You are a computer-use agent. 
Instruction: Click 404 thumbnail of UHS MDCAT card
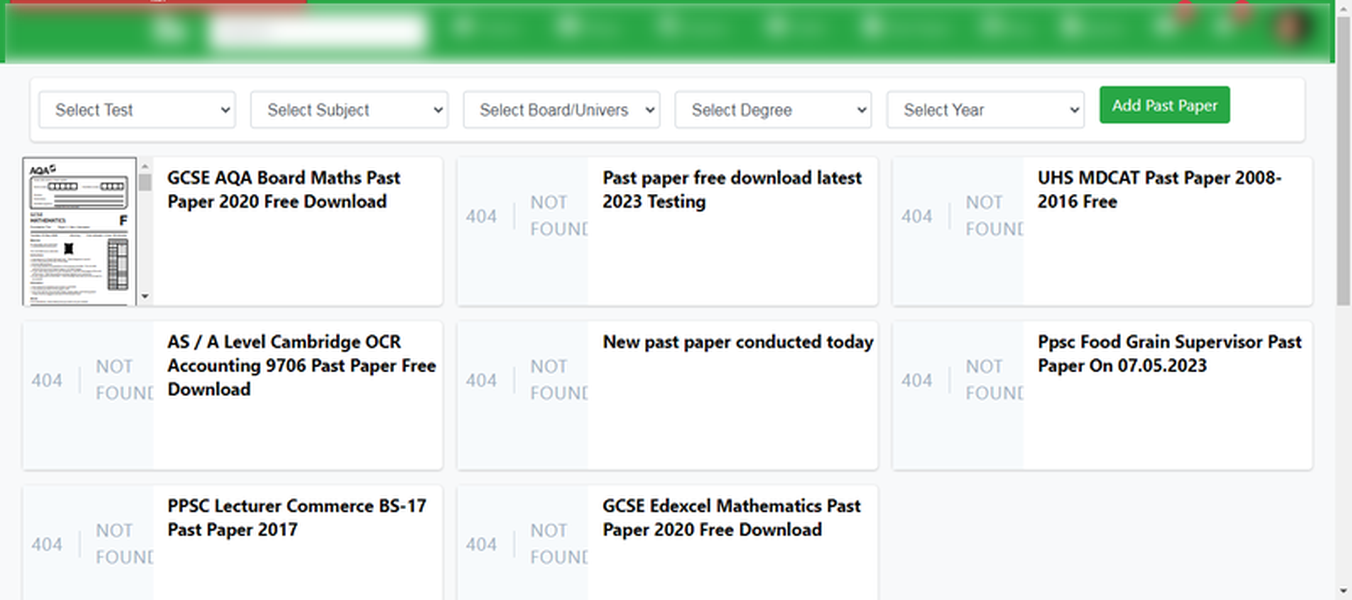958,231
